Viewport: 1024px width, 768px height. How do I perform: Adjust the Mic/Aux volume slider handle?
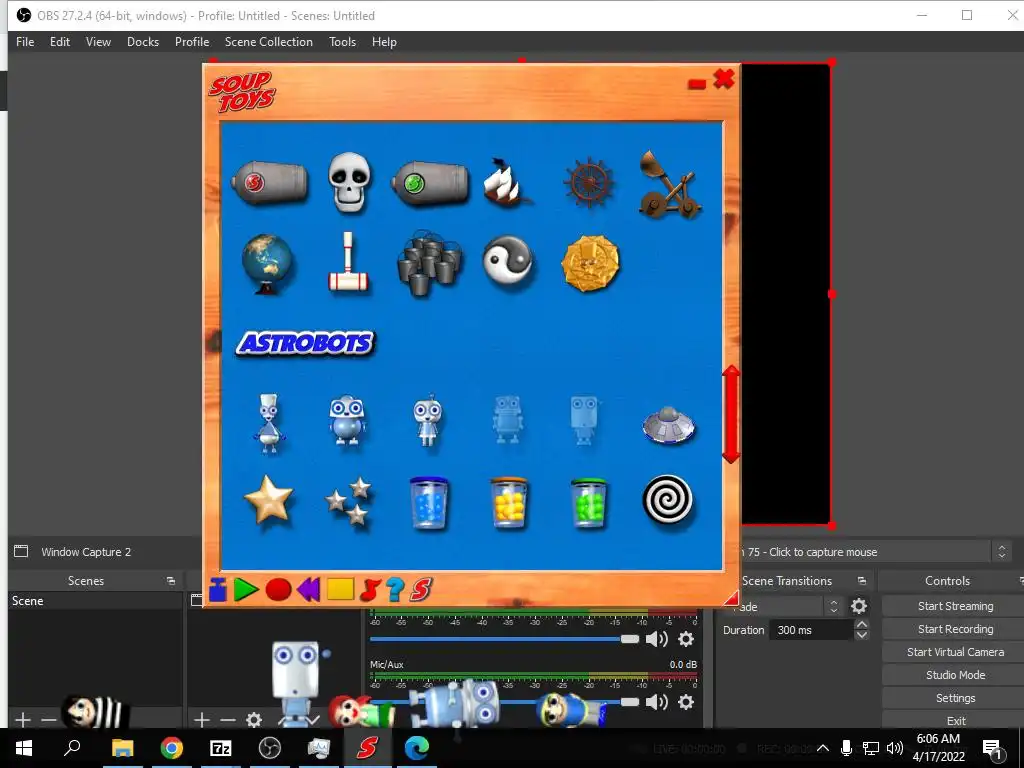click(630, 702)
